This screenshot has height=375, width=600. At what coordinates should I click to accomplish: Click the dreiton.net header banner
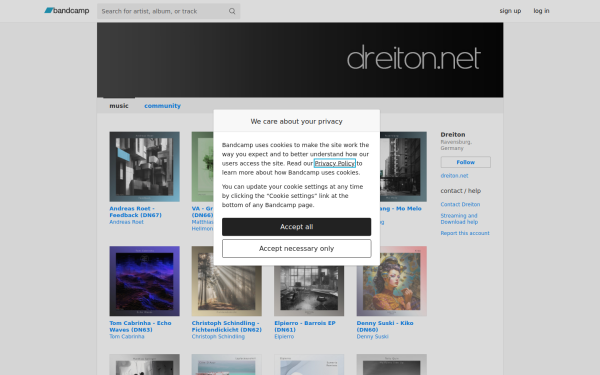click(300, 60)
